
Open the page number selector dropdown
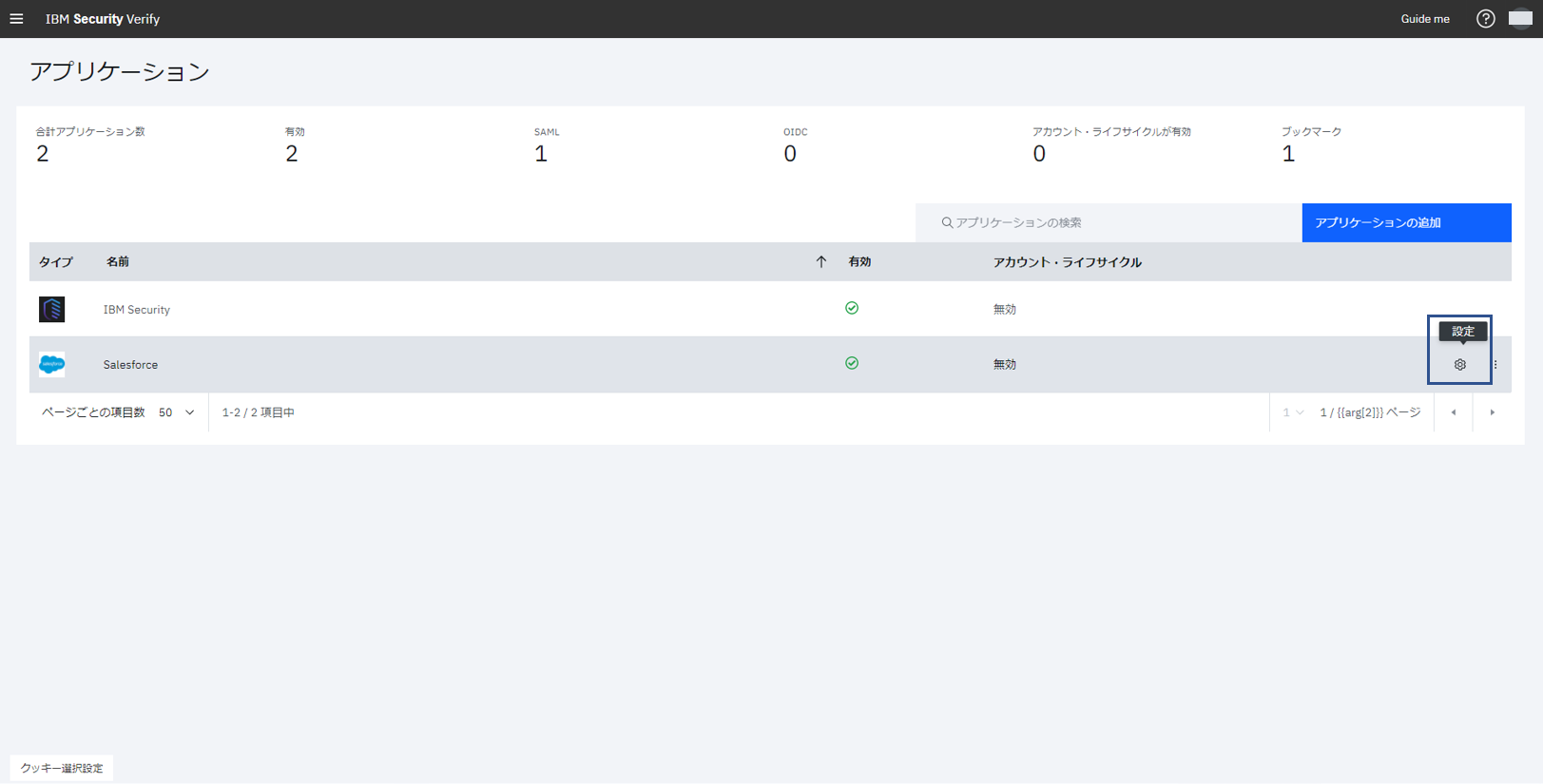point(1293,412)
